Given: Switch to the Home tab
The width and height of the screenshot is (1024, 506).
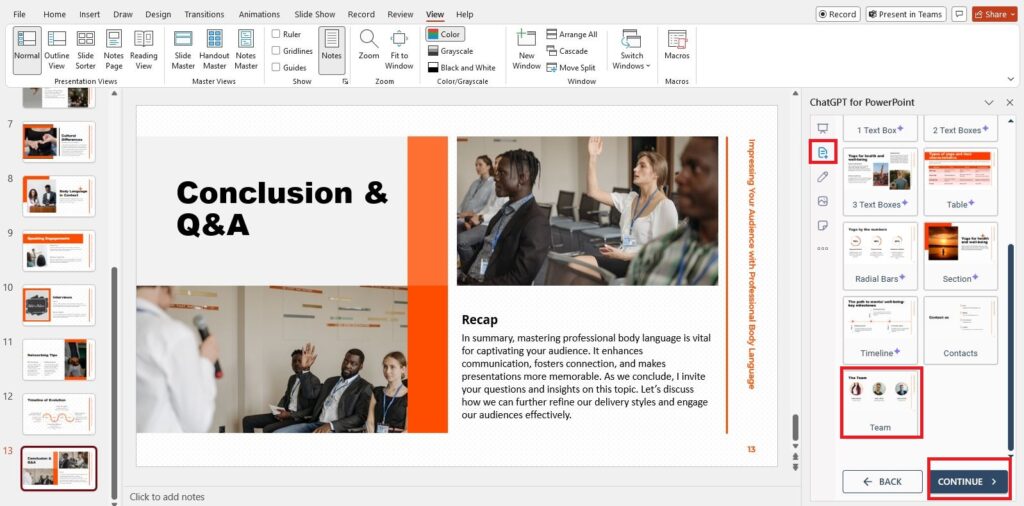Looking at the screenshot, I should tap(54, 14).
